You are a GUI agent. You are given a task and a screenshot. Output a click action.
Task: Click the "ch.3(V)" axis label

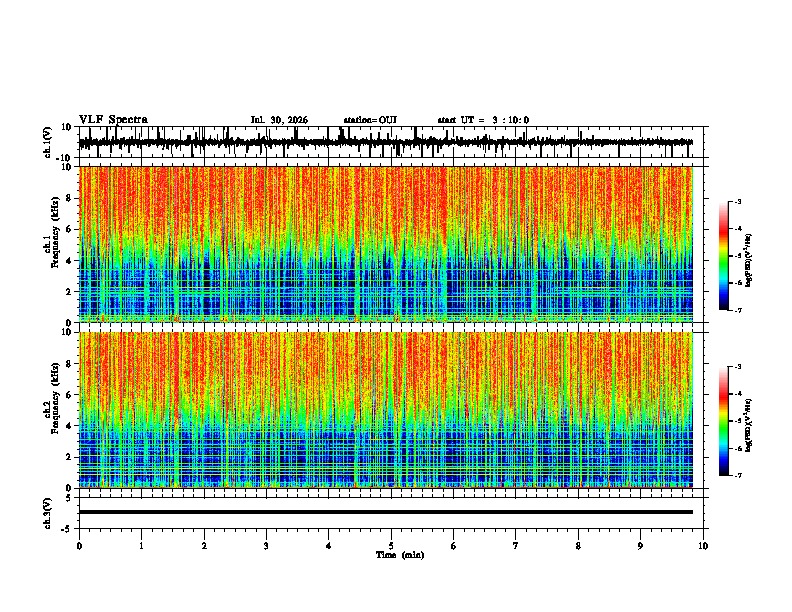48,514
